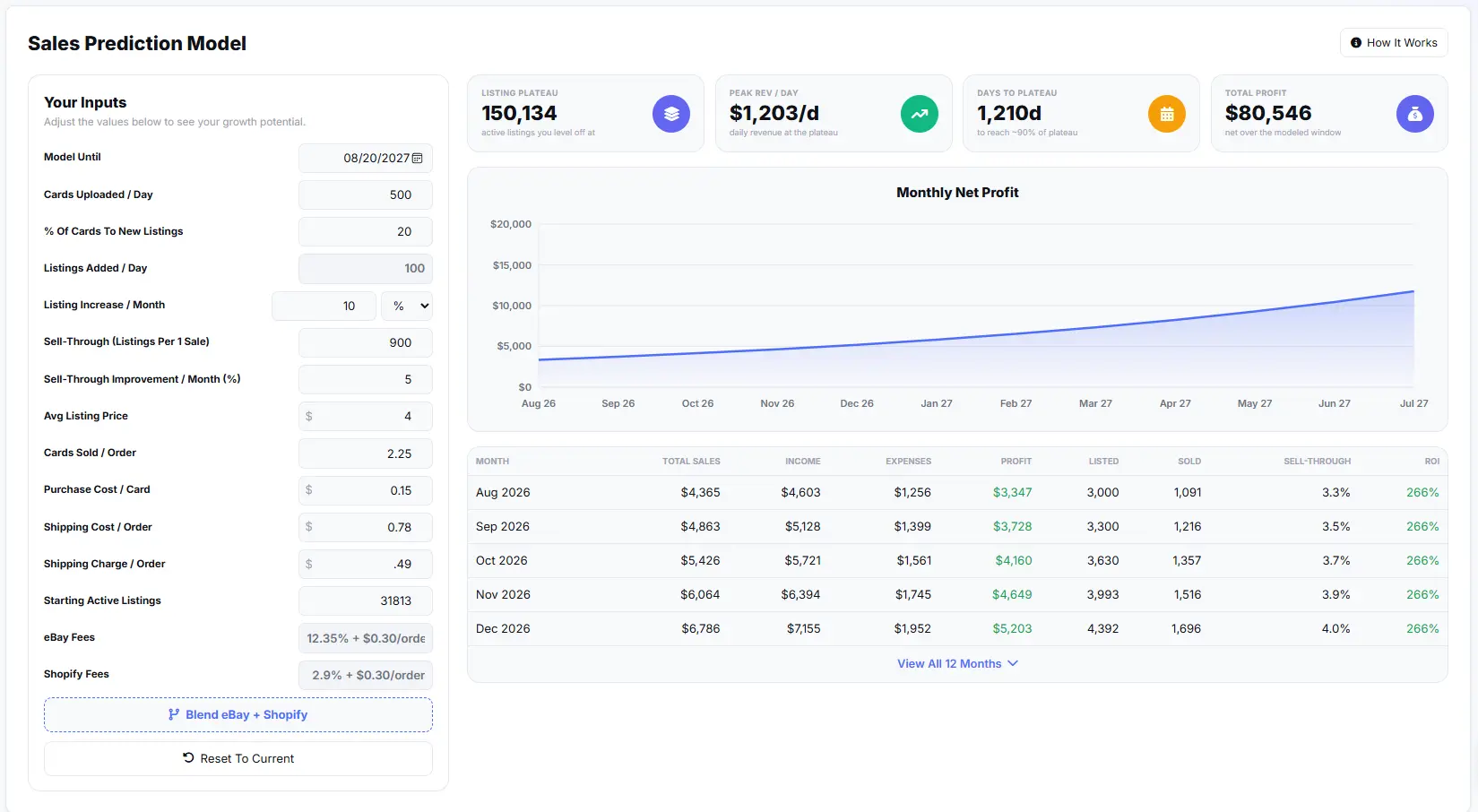The height and width of the screenshot is (812, 1478).
Task: Click the Days to Plateau calendar icon
Action: 1167,114
